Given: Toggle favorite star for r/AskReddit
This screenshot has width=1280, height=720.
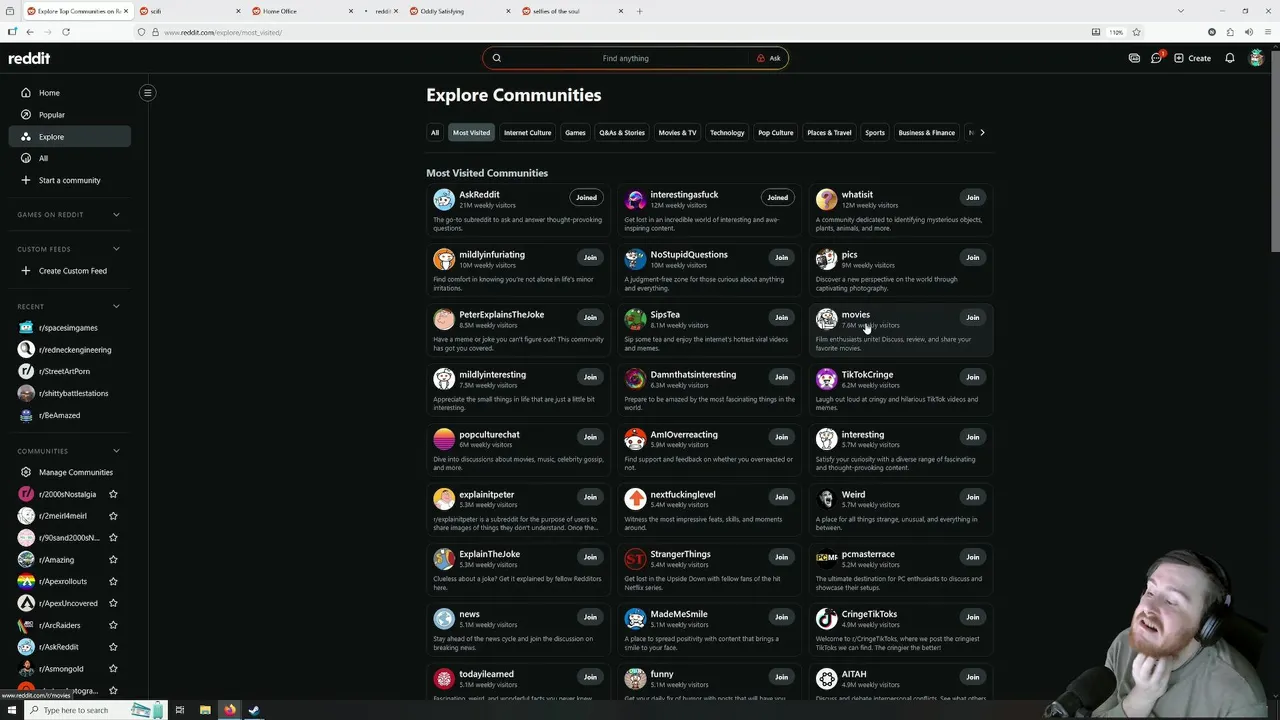Looking at the screenshot, I should pyautogui.click(x=113, y=647).
